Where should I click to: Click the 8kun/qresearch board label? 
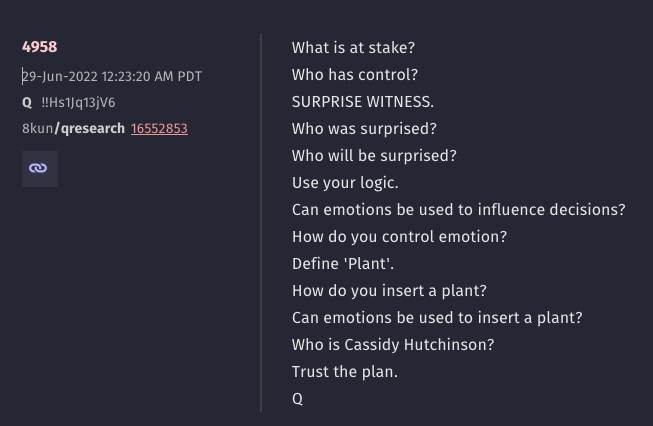73,129
